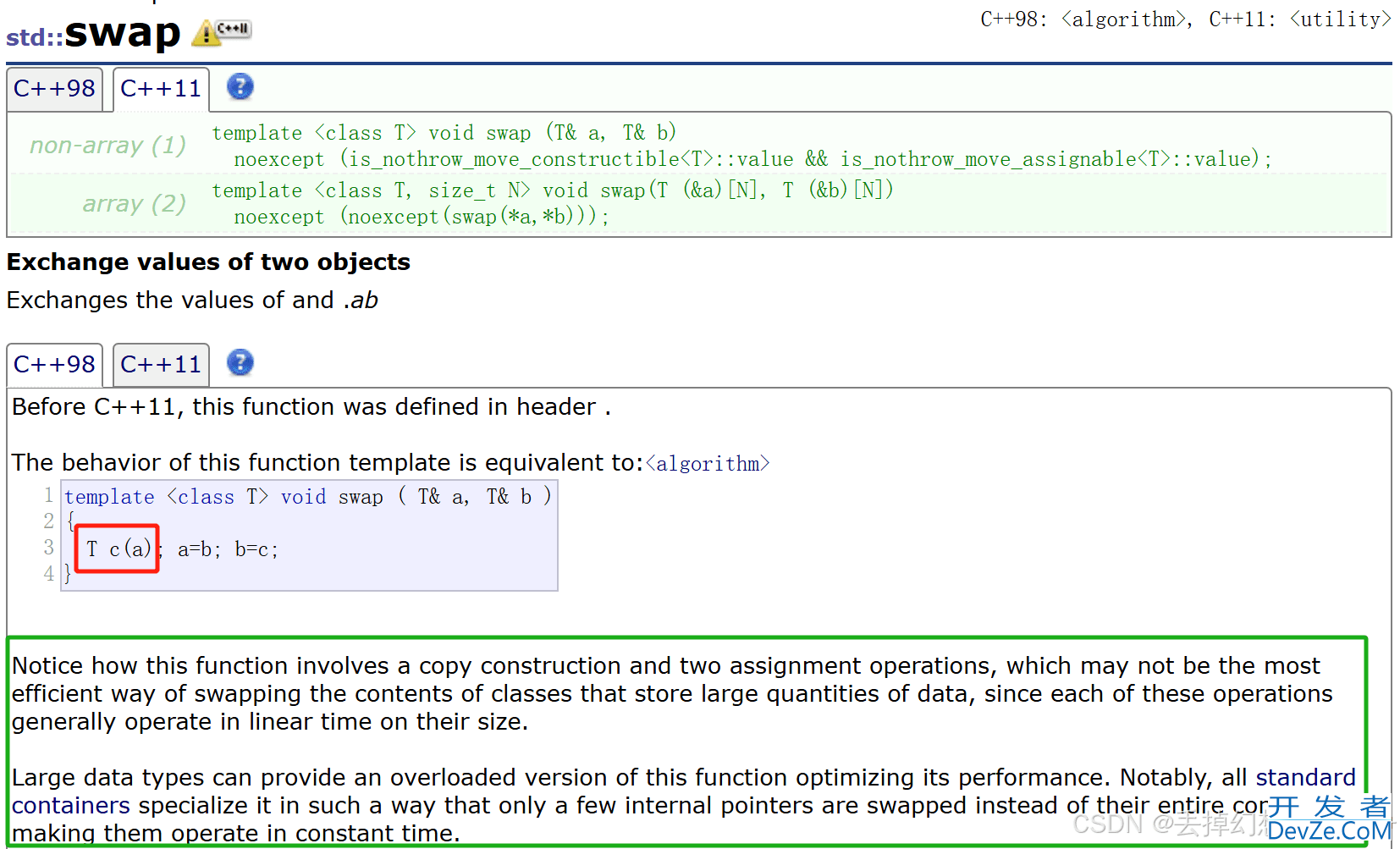Click the 'array (2)' label
Image resolution: width=1400 pixels, height=849 pixels.
134,204
